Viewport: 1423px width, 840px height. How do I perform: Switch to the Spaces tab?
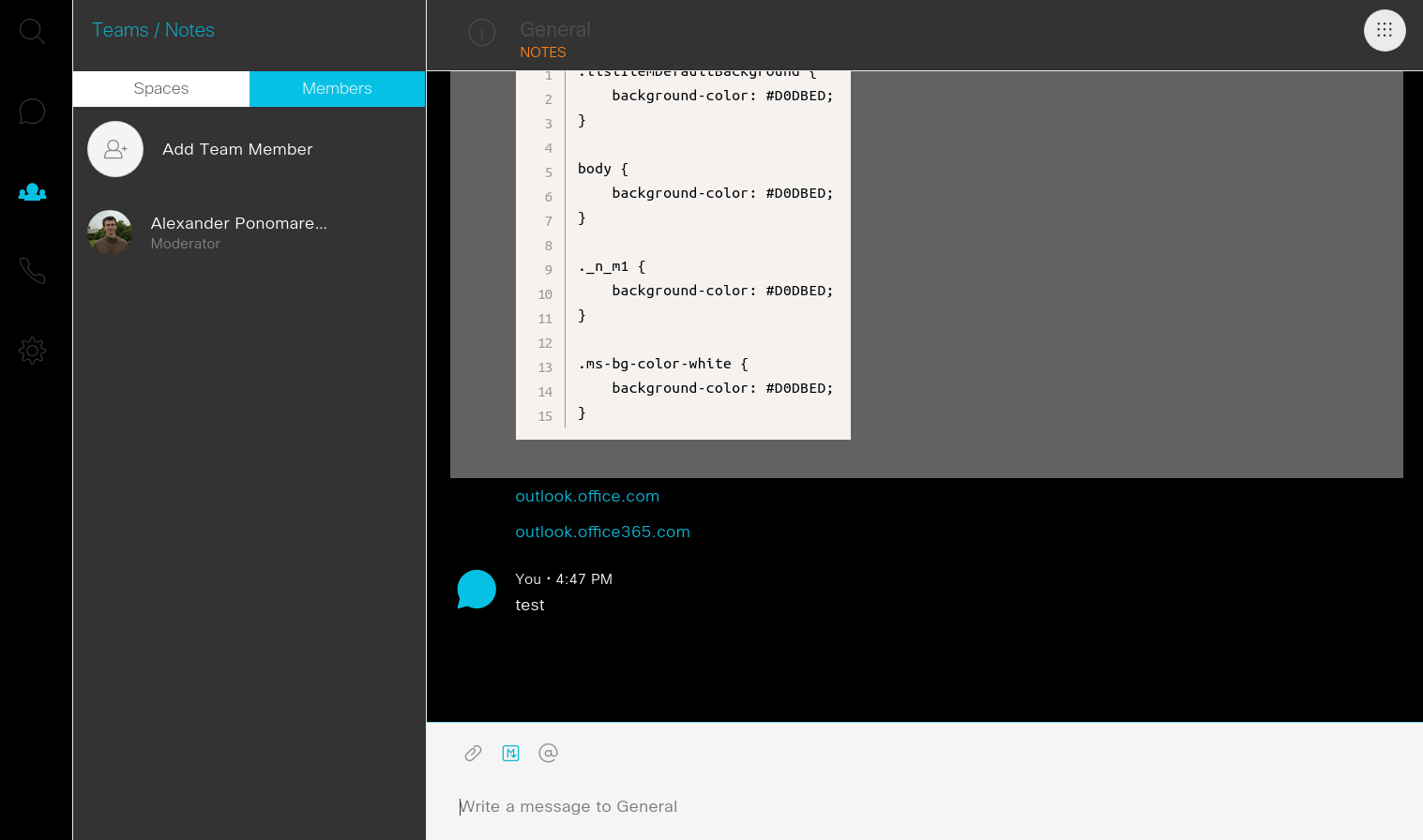coord(160,88)
